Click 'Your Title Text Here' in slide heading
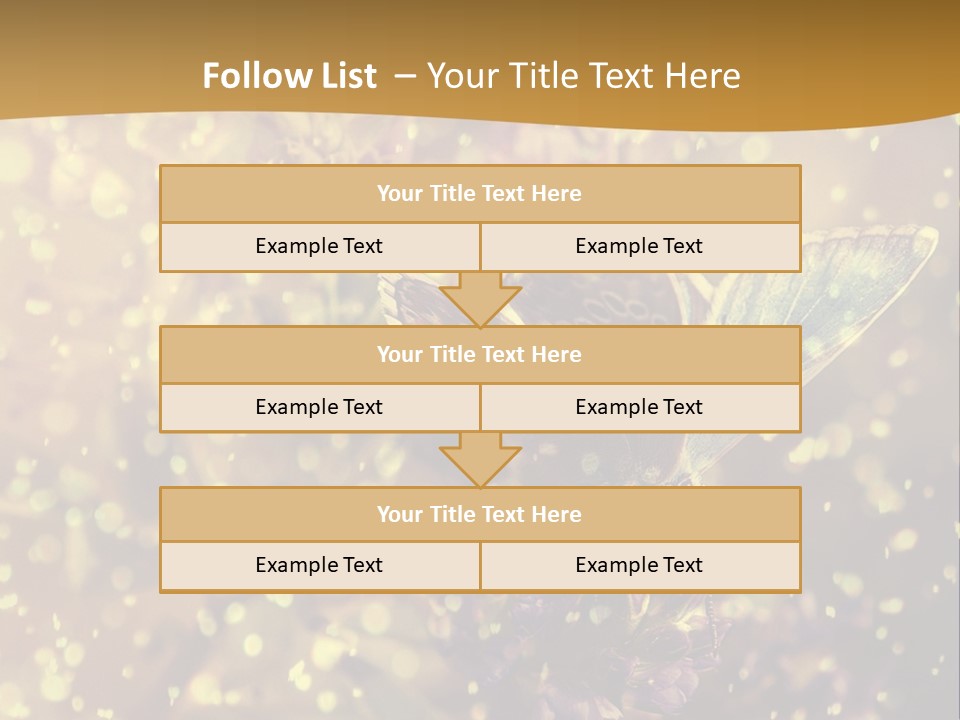Image resolution: width=960 pixels, height=720 pixels. point(583,76)
